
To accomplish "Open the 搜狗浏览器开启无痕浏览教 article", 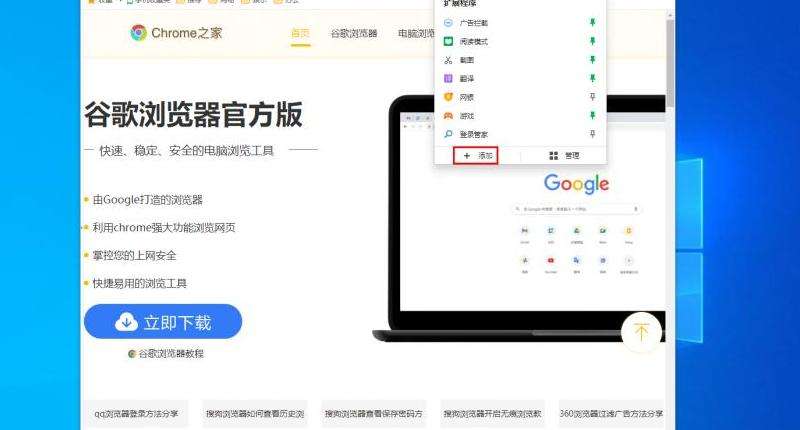I will click(492, 414).
